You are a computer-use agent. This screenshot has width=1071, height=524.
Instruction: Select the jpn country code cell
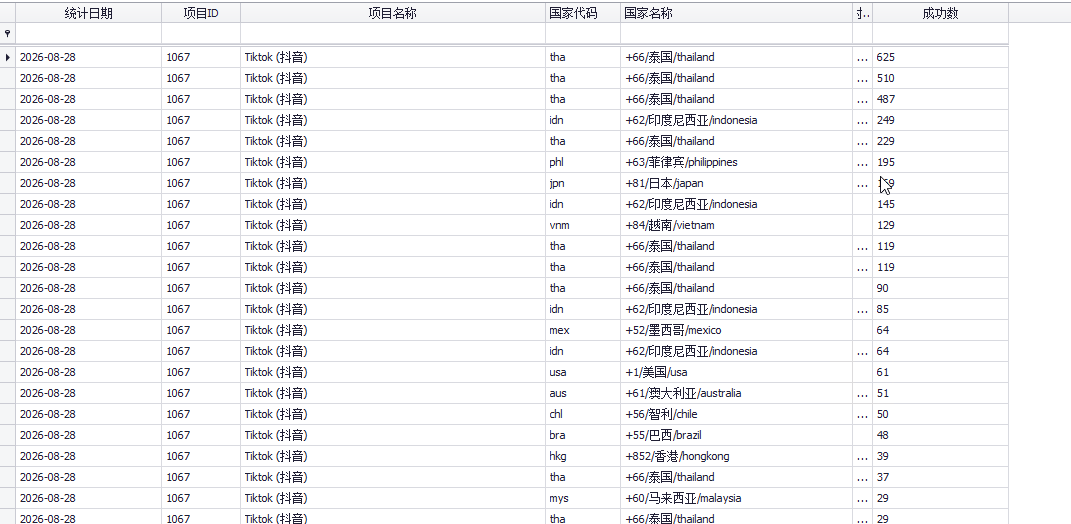pyautogui.click(x=583, y=183)
